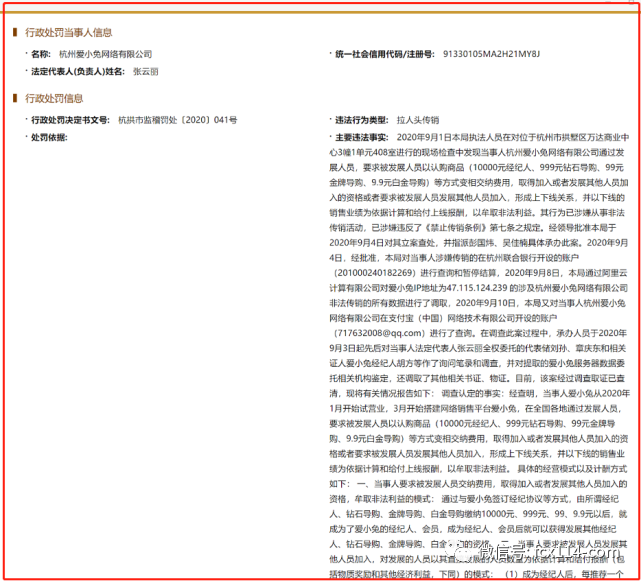641x581 pixels.
Task: Select violation type 拉人头传销
Action: pyautogui.click(x=418, y=120)
